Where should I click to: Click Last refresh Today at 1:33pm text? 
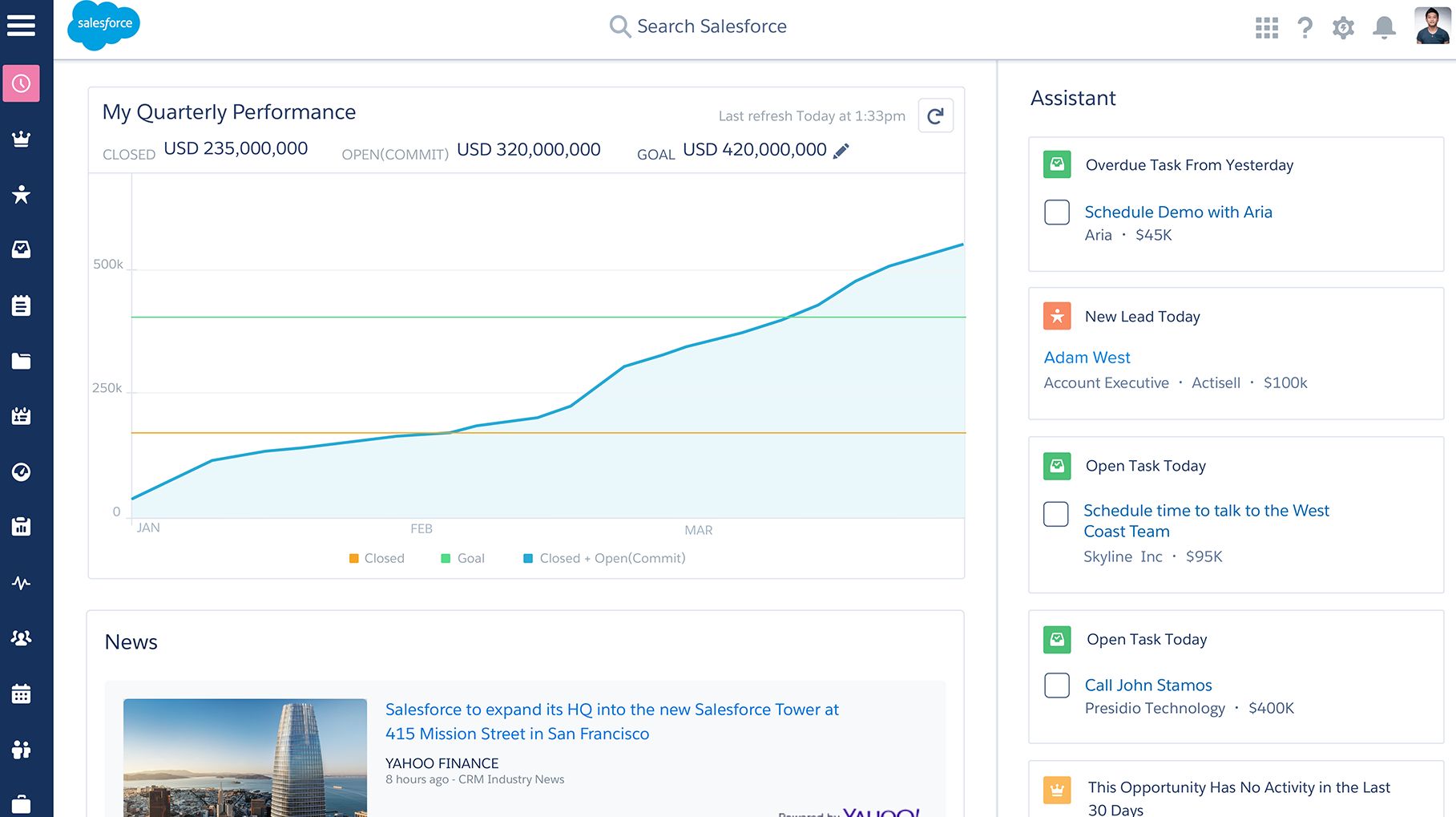[x=812, y=116]
